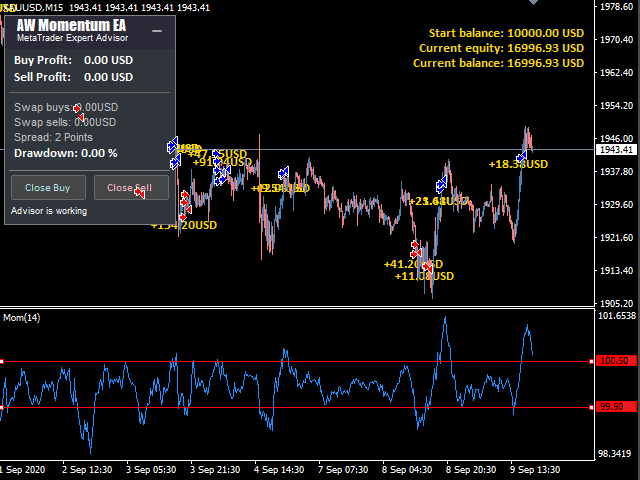Click the +134.20USD profit label
Viewport: 640px width, 480px height.
[x=184, y=225]
